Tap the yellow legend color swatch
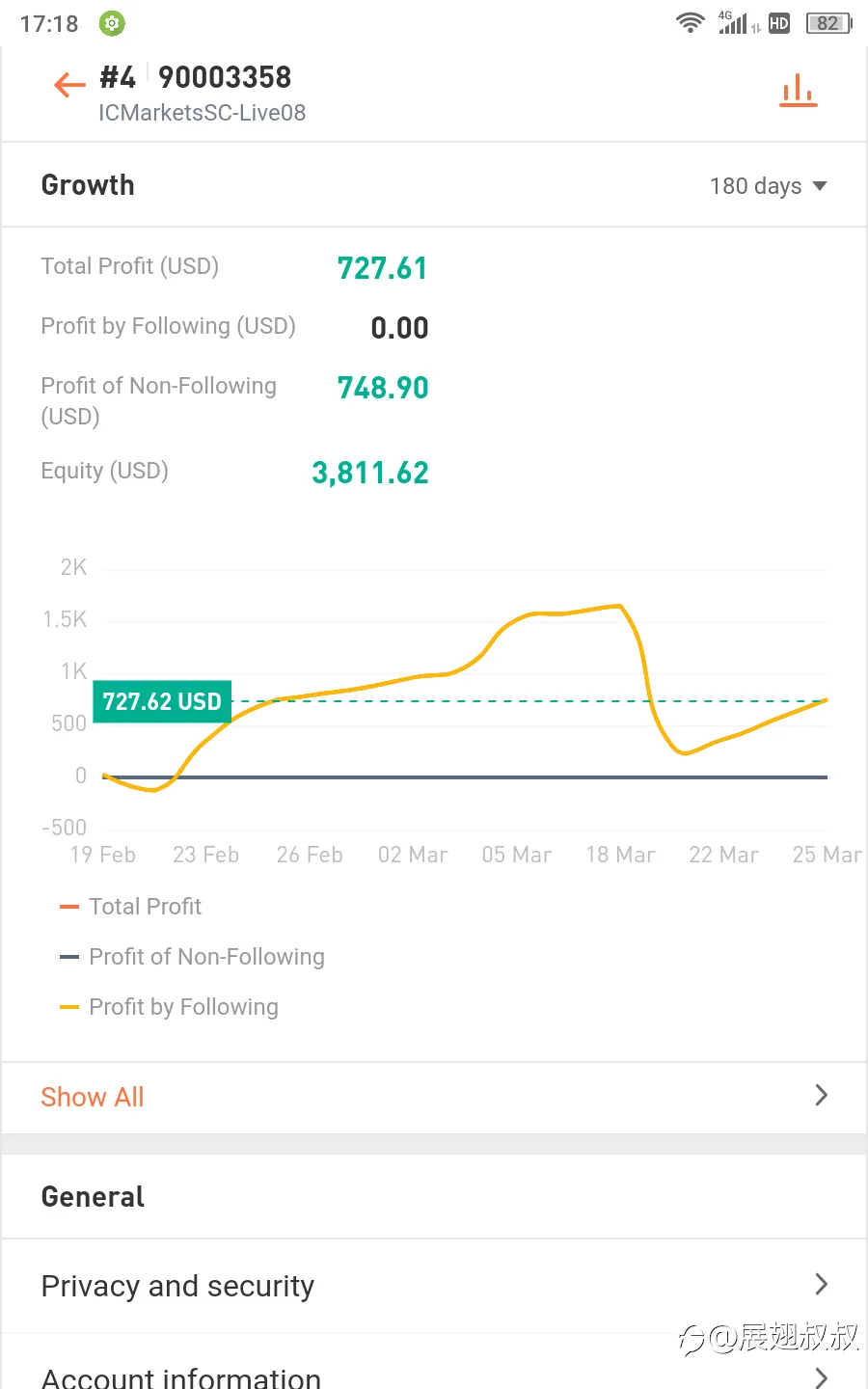 [x=68, y=1007]
